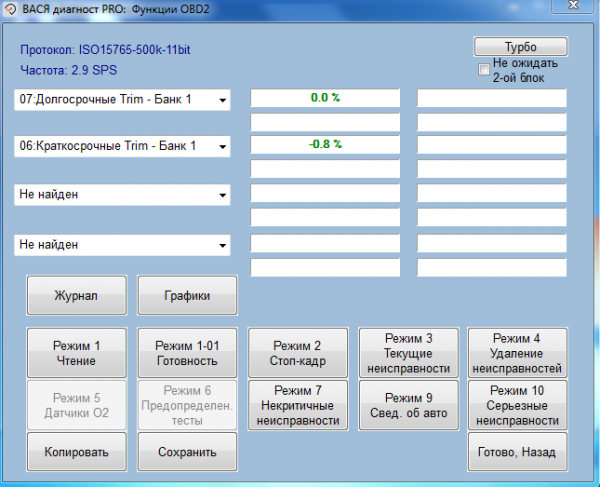Screen dimensions: 600x487
Task: Select Режим 1 Чтение
Action: click(76, 352)
